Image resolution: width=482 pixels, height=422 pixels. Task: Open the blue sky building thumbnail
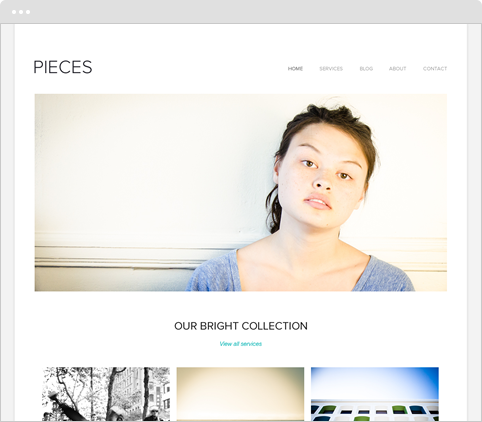coord(375,394)
